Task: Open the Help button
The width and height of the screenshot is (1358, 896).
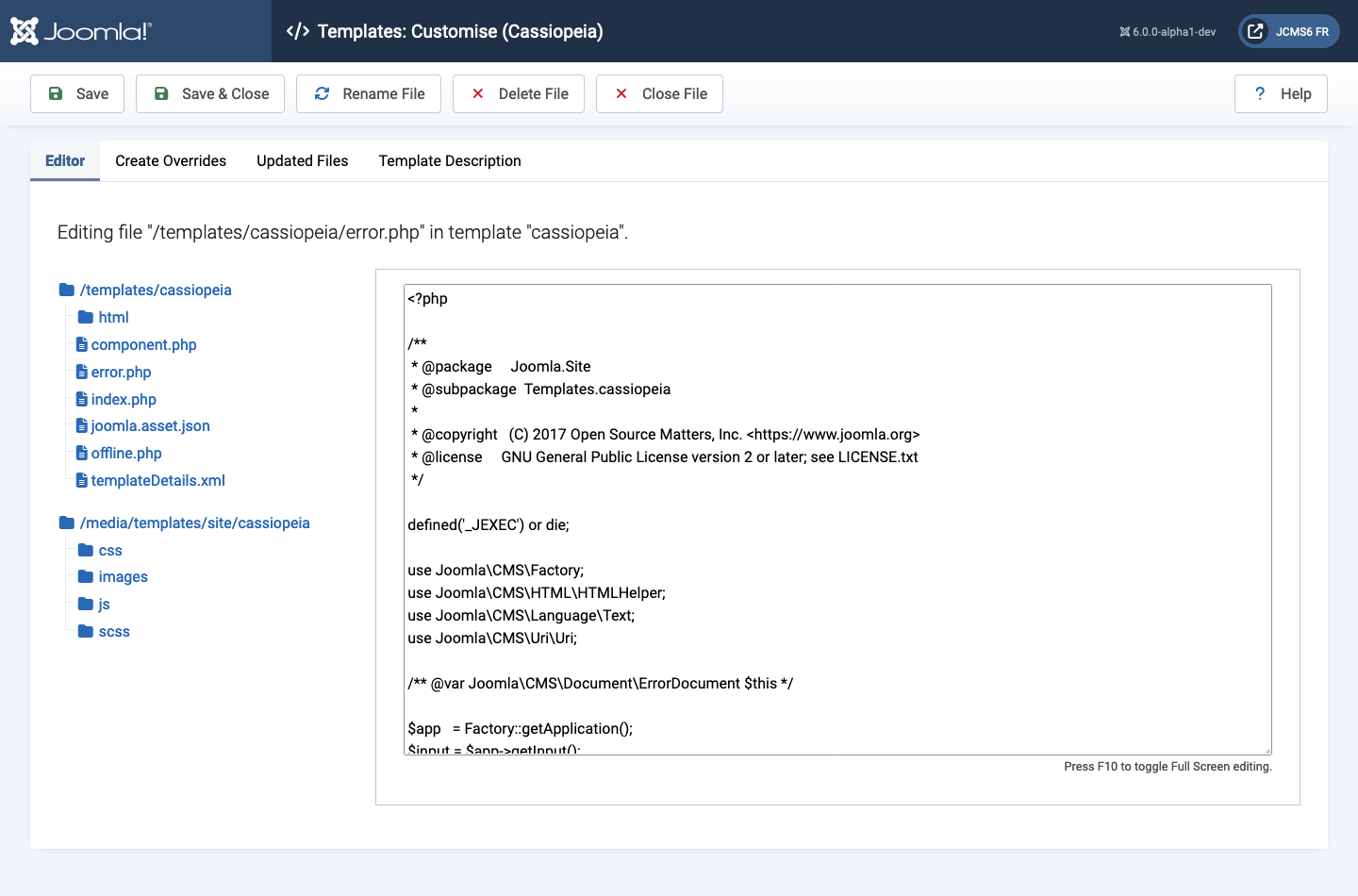Action: coord(1281,93)
